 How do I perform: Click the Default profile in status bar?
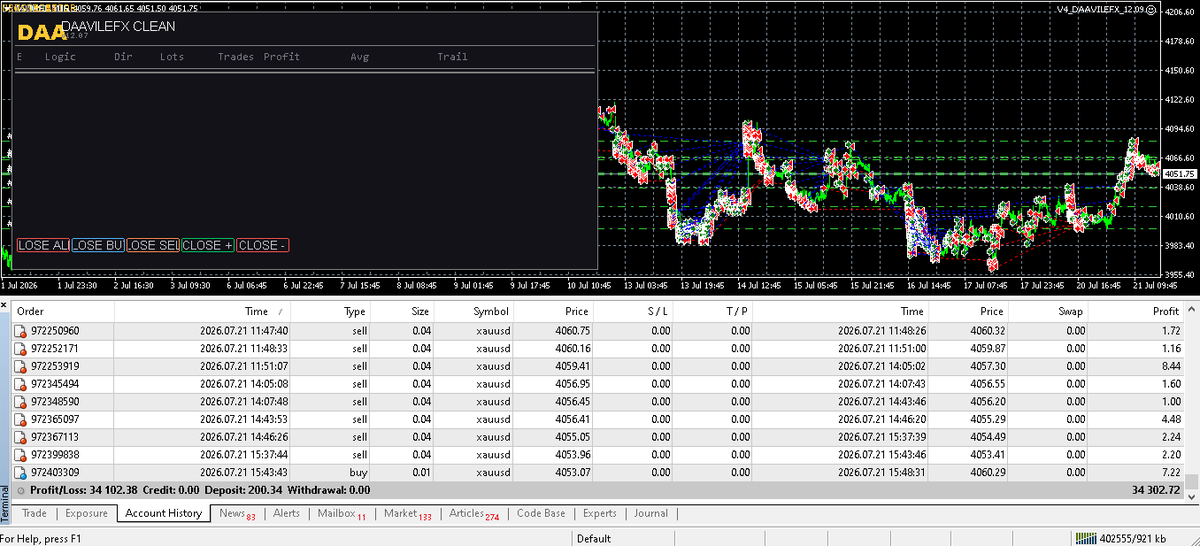click(593, 539)
